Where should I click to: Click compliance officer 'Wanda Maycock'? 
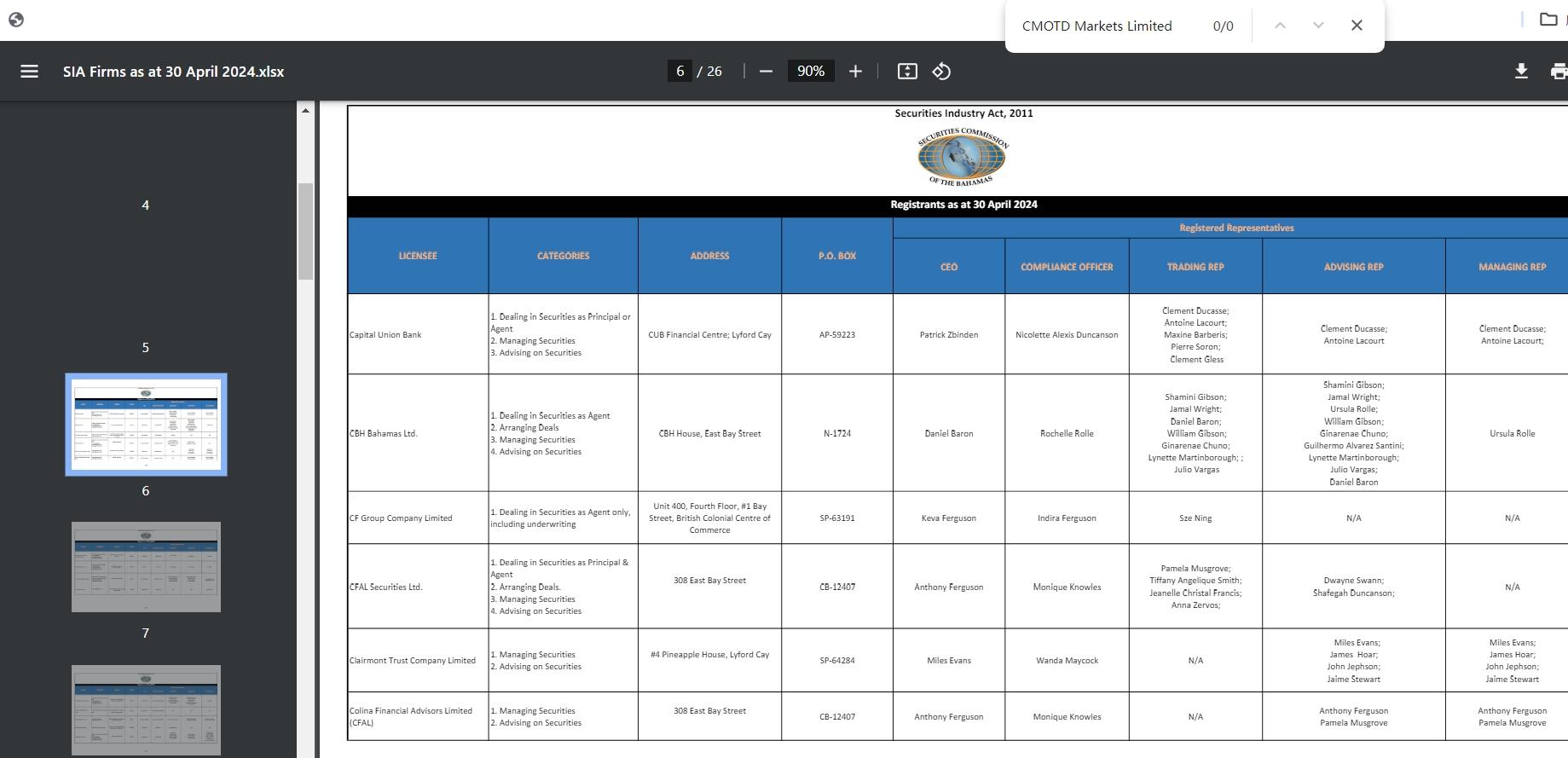point(1067,661)
